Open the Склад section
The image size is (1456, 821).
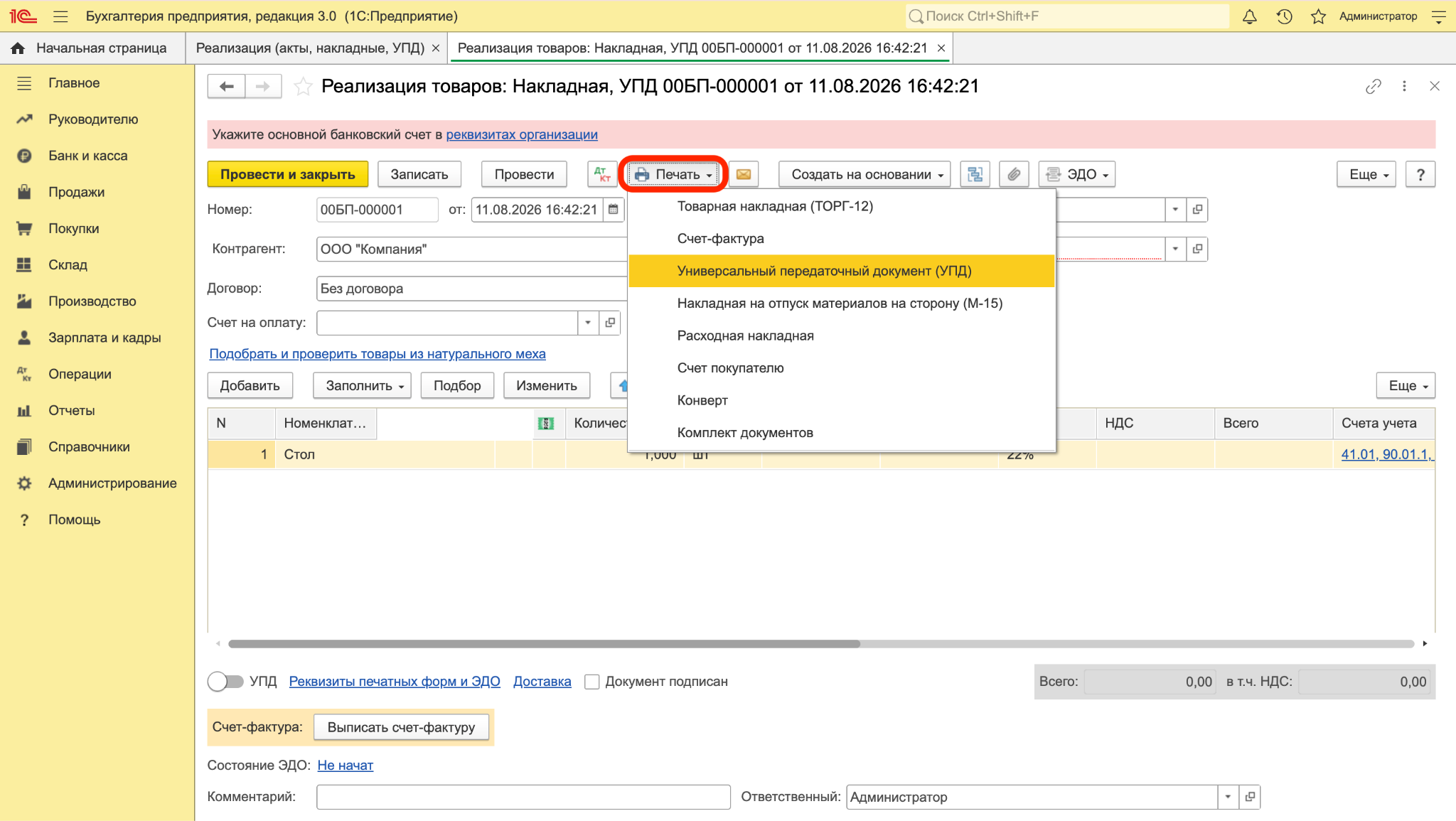pos(68,264)
